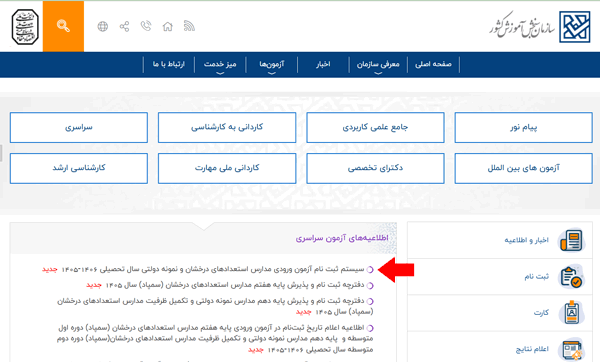Expand the میز خدمت menu
Viewport: 600px width, 362px height.
(x=220, y=65)
